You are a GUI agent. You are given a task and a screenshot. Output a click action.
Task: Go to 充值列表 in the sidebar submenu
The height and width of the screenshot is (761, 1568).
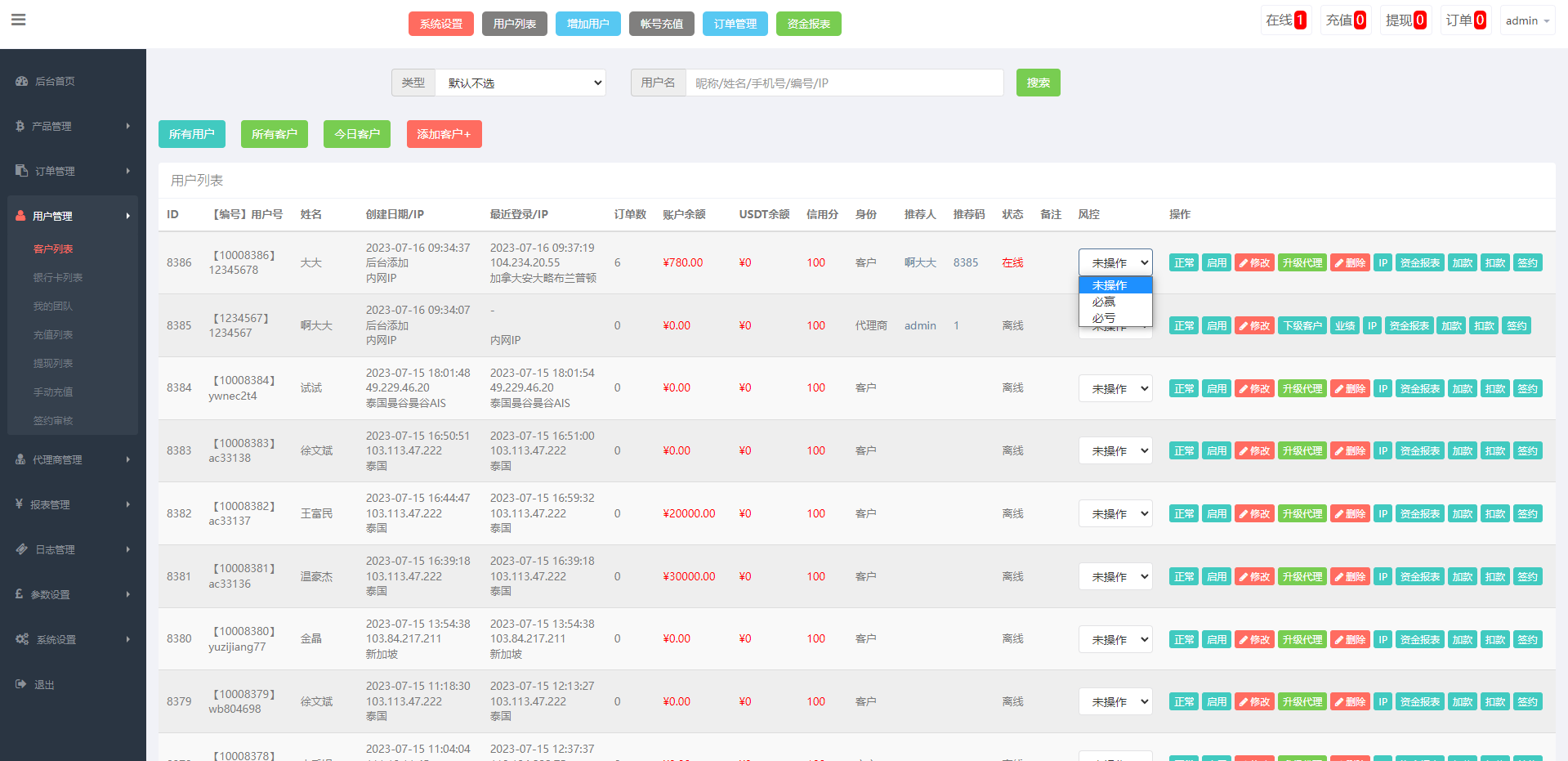click(x=53, y=335)
